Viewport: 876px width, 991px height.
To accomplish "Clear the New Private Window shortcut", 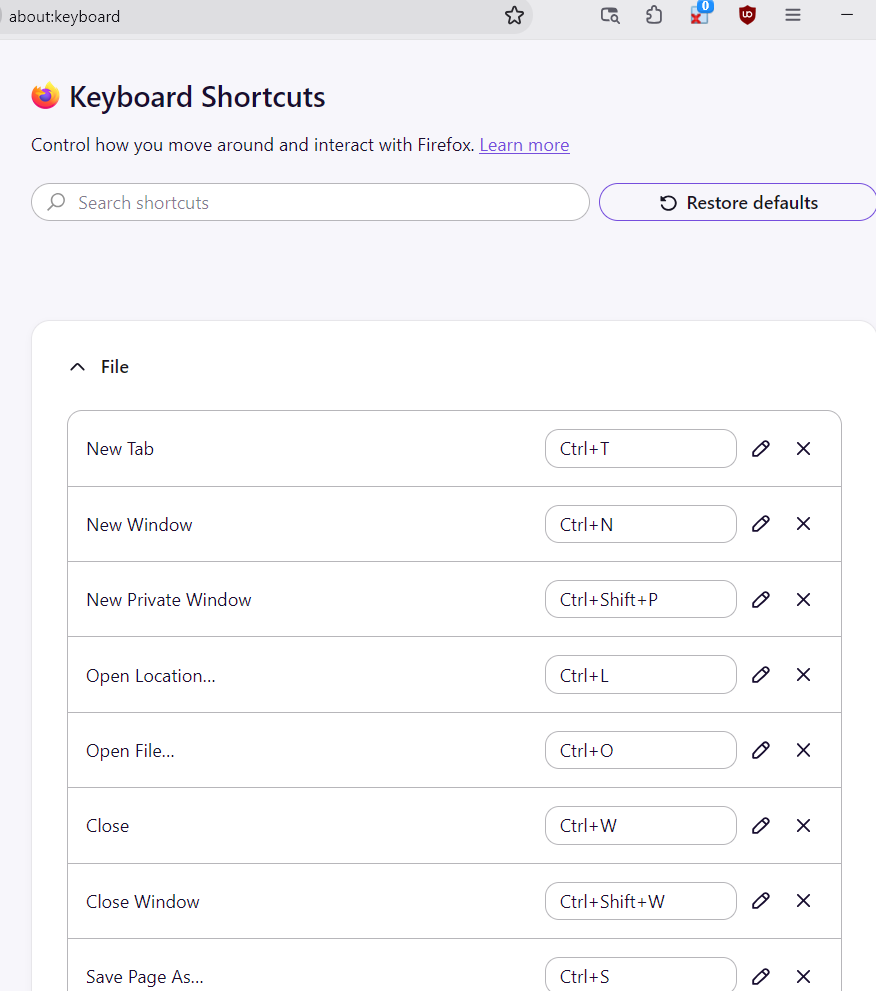I will pos(803,600).
